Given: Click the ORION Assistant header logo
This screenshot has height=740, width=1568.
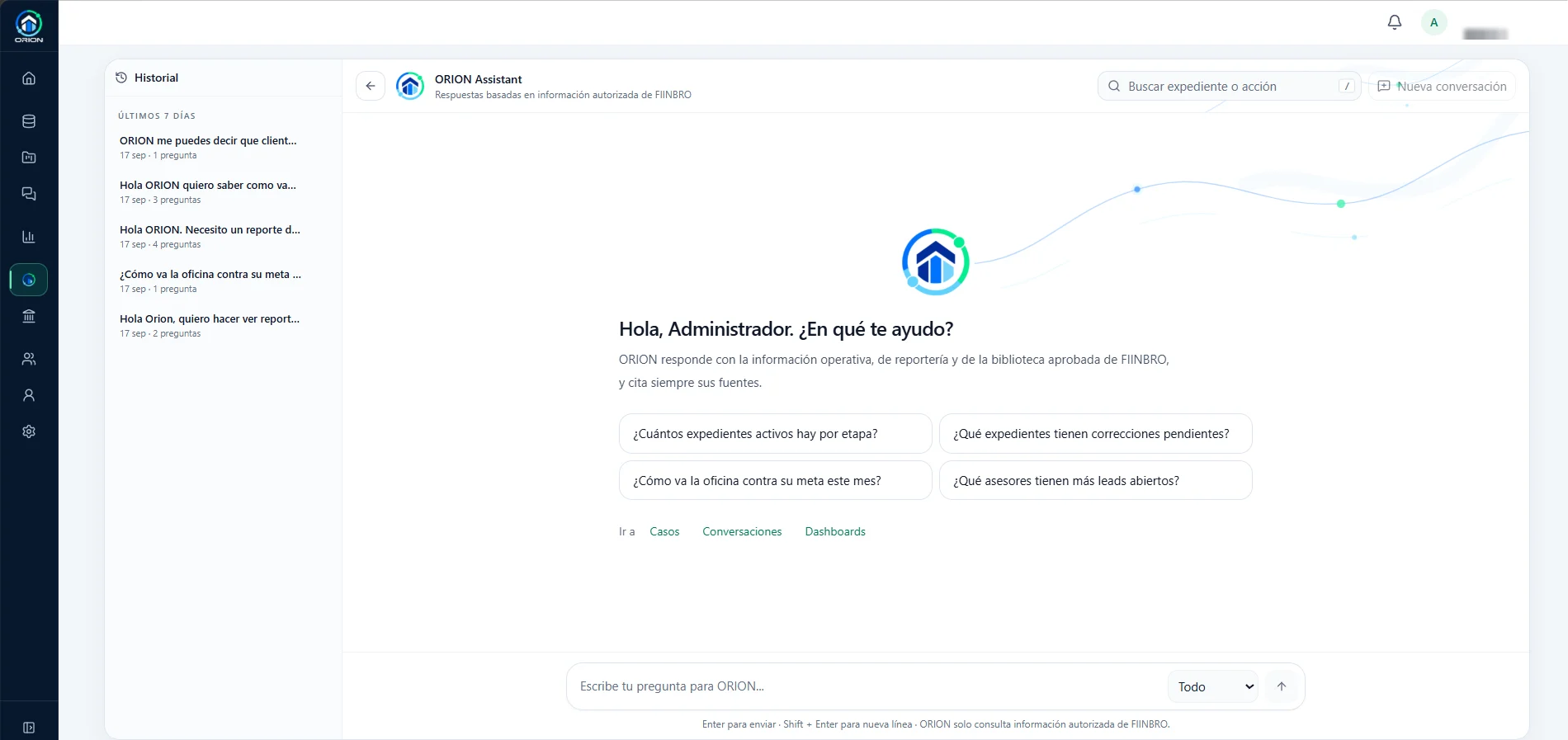Looking at the screenshot, I should point(410,86).
